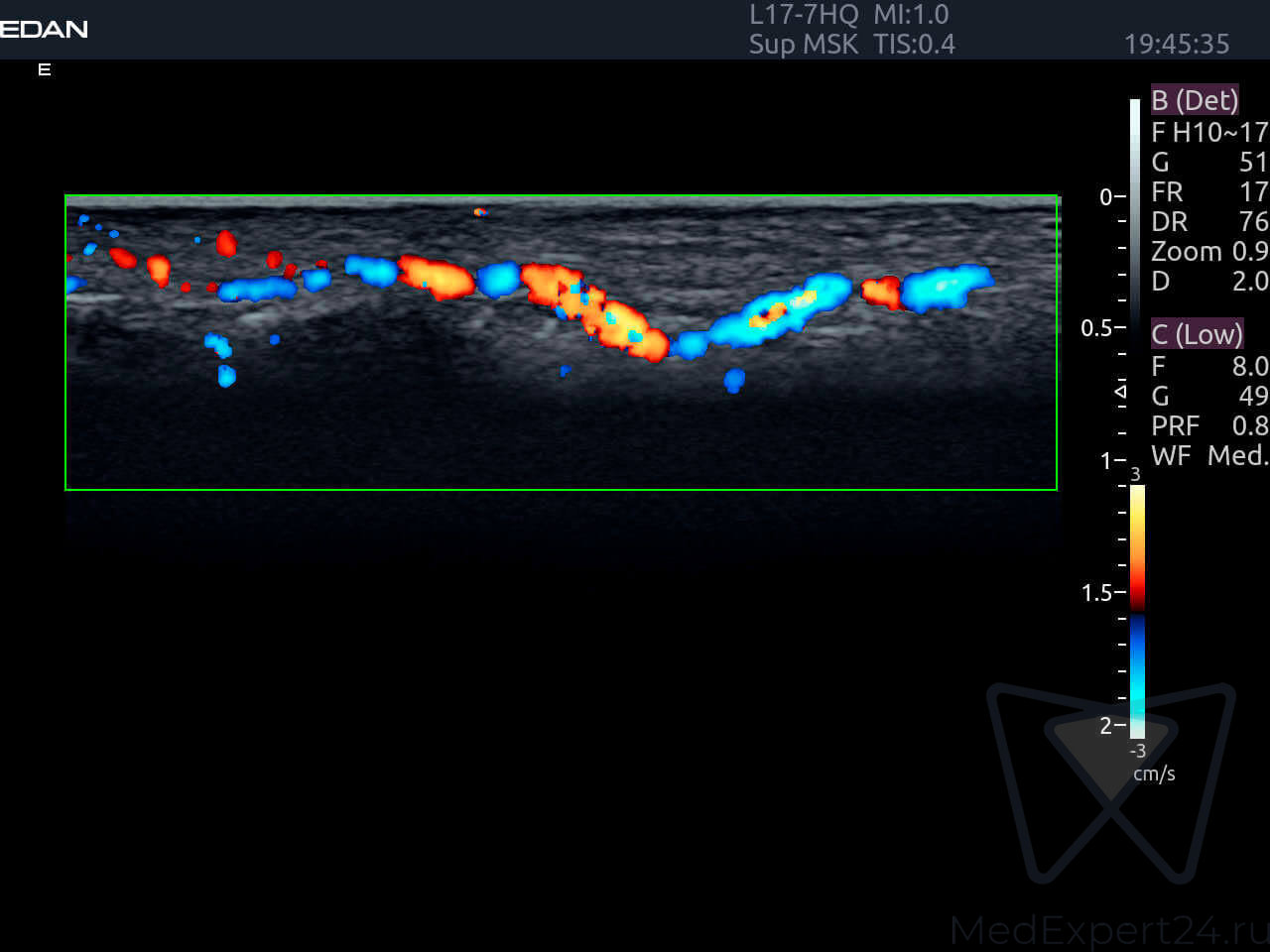
Task: Select the C (Low) color mode header
Action: click(x=1196, y=334)
